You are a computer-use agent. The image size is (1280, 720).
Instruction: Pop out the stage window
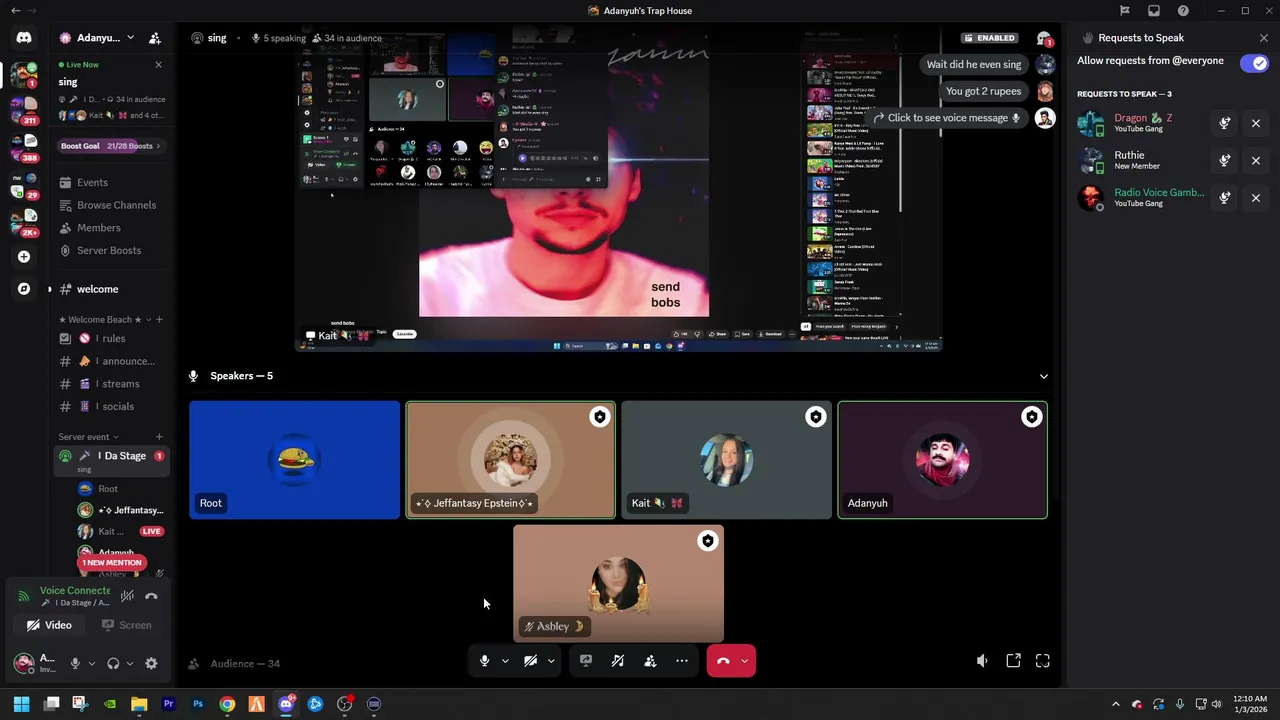pyautogui.click(x=1013, y=661)
